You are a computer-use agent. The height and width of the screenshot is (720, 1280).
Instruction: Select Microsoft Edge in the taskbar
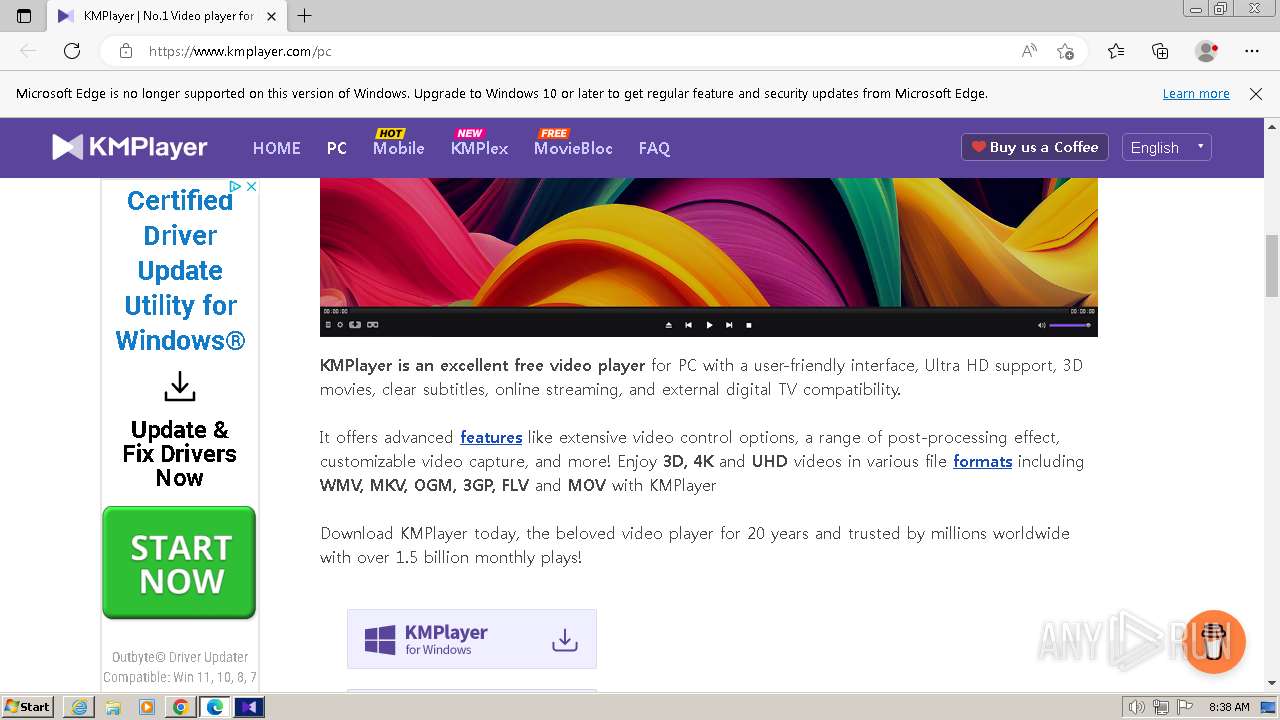point(215,707)
